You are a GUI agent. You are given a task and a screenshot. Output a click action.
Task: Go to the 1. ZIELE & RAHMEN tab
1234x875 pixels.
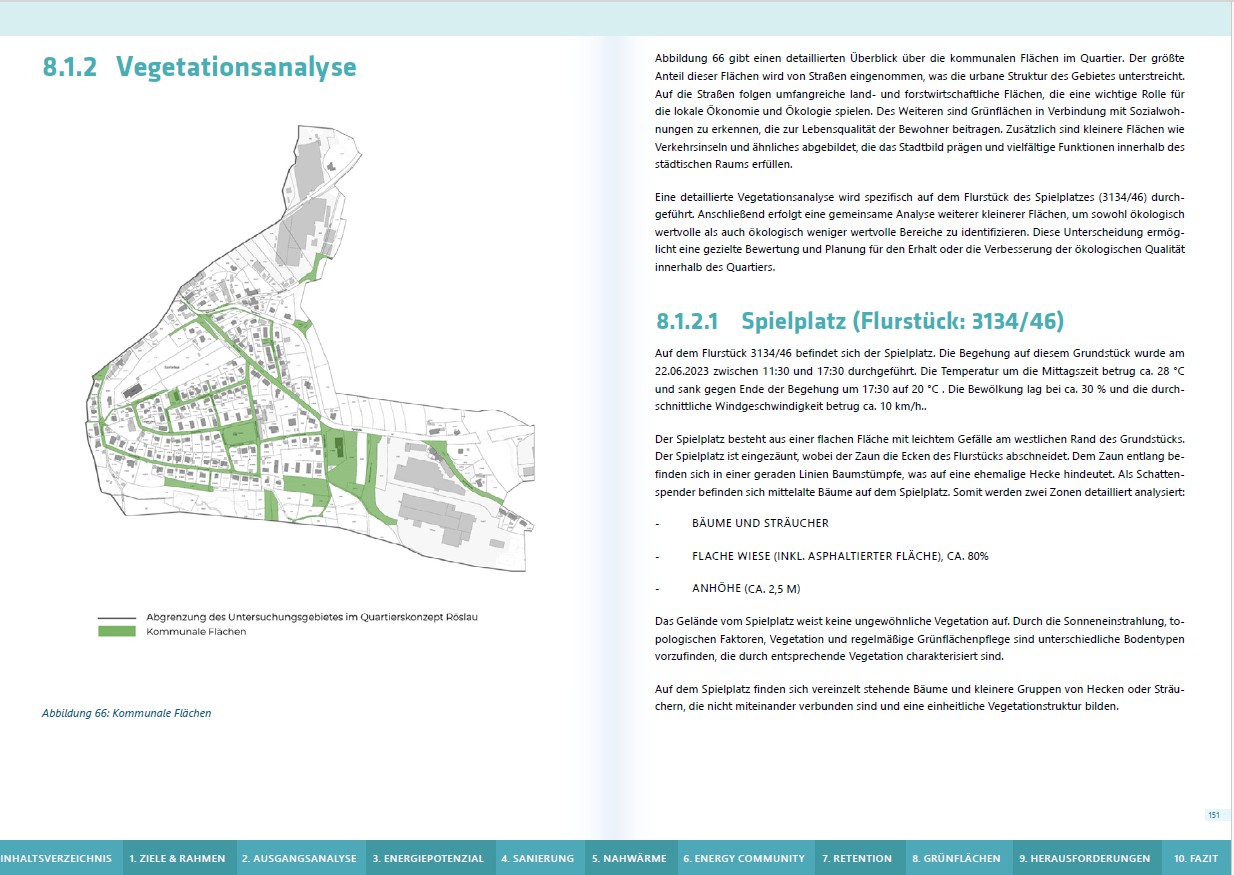[x=178, y=858]
